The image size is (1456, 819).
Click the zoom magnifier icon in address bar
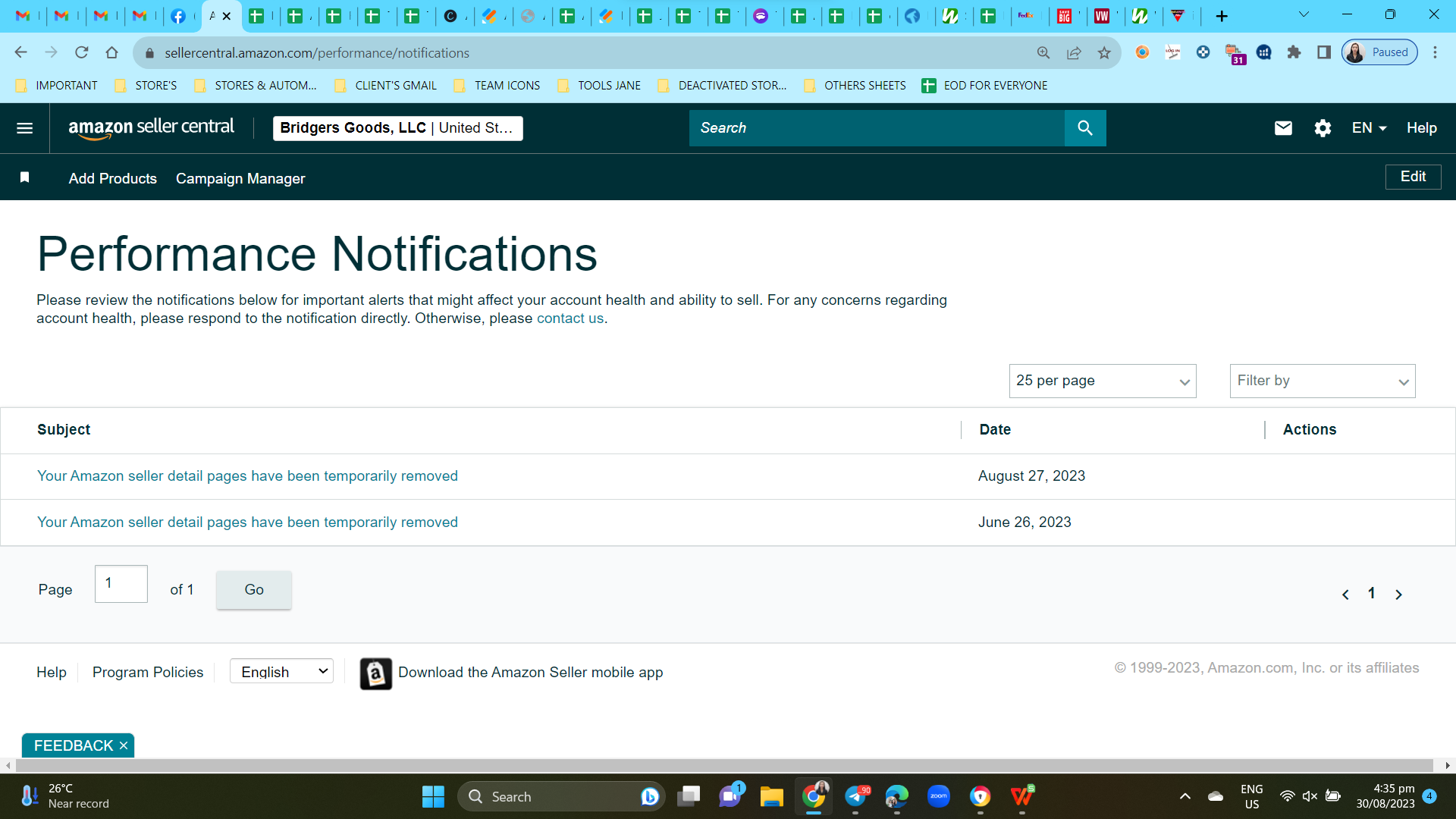1043,52
